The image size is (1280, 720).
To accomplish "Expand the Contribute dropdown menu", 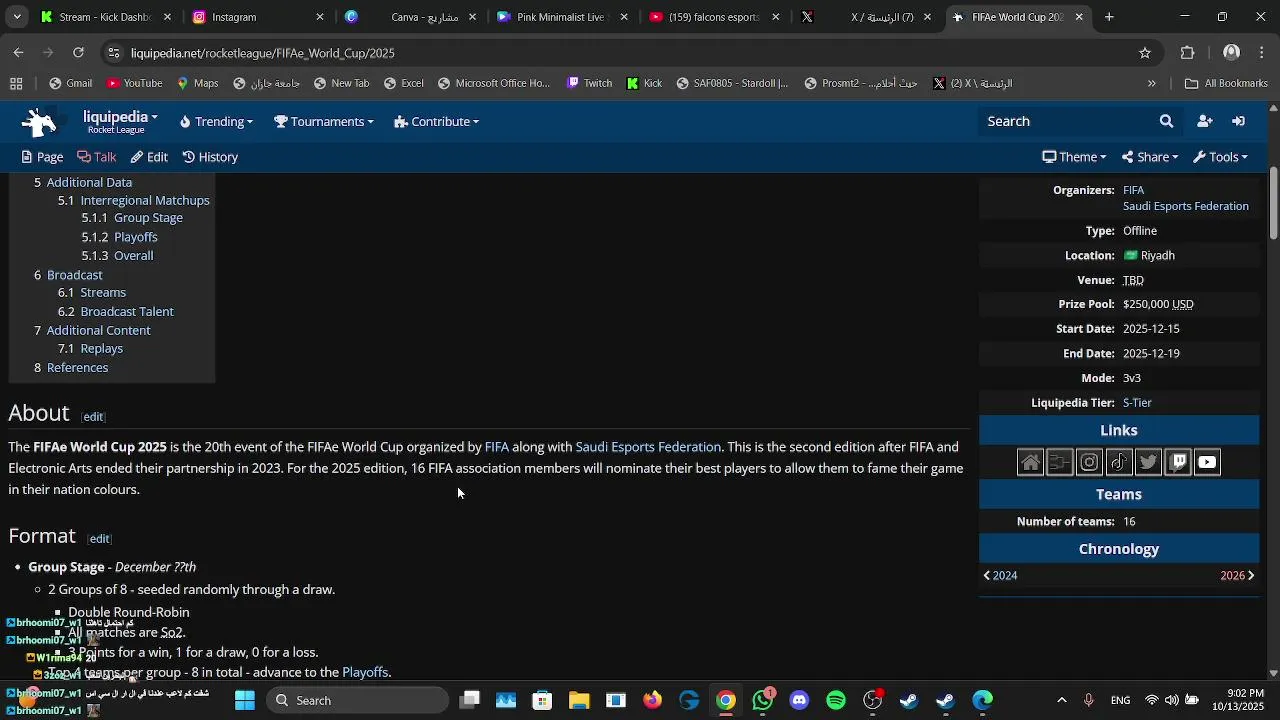I will pyautogui.click(x=437, y=122).
